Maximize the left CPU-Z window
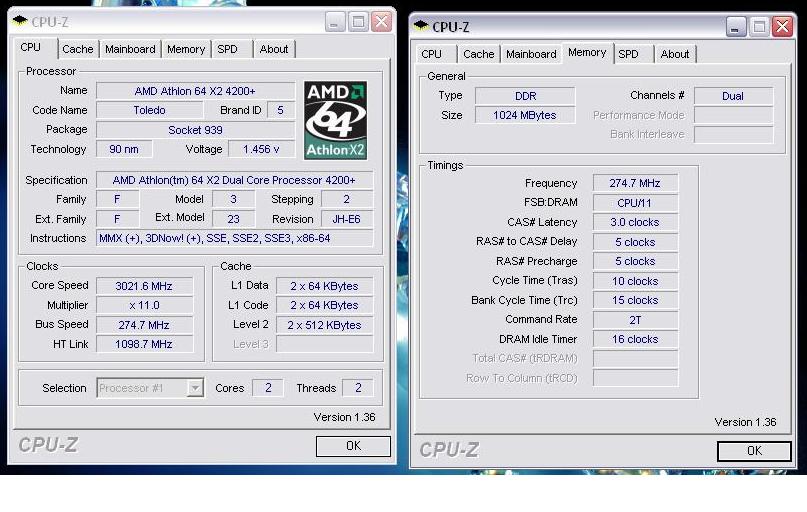Image resolution: width=807 pixels, height=512 pixels. coord(358,22)
